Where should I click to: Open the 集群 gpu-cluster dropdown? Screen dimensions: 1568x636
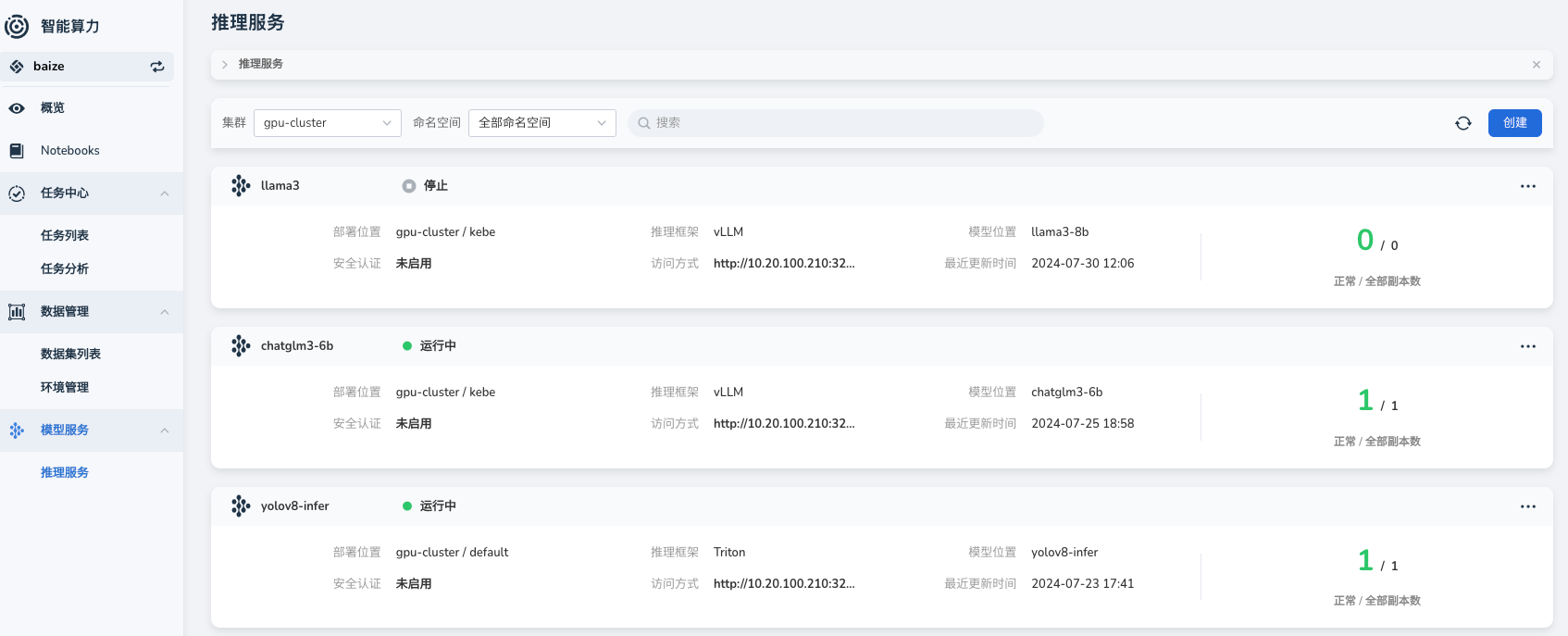tap(327, 123)
